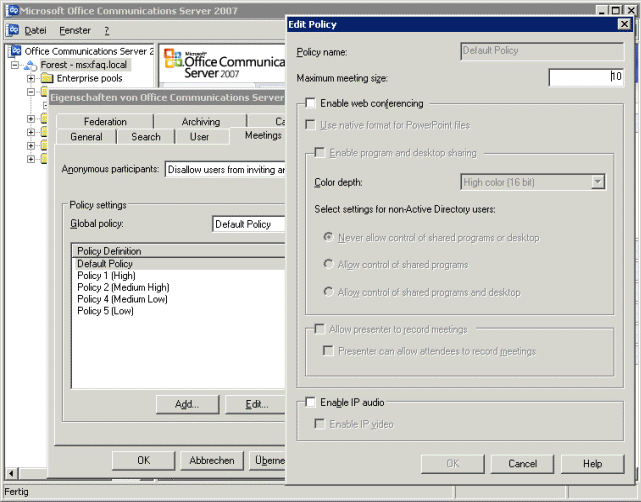Collapse the expanded node below Enterprise pools
The width and height of the screenshot is (641, 502).
click(31, 92)
